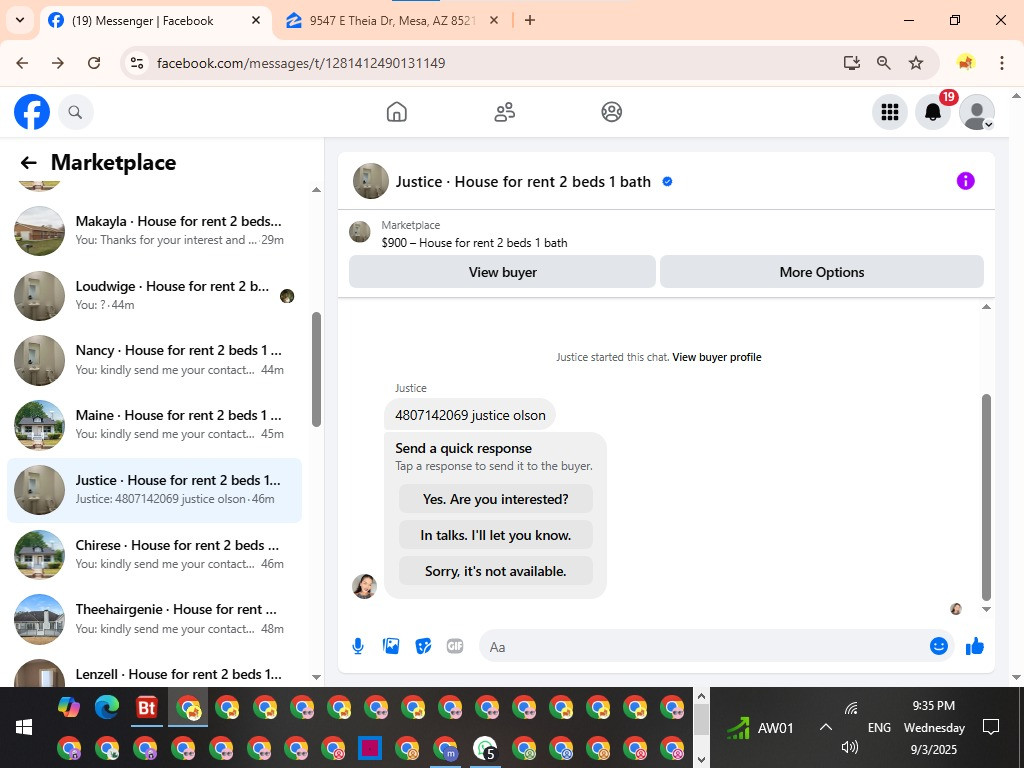Click the conversation list scrollbar
Screen dimensions: 1024x768
(317, 370)
